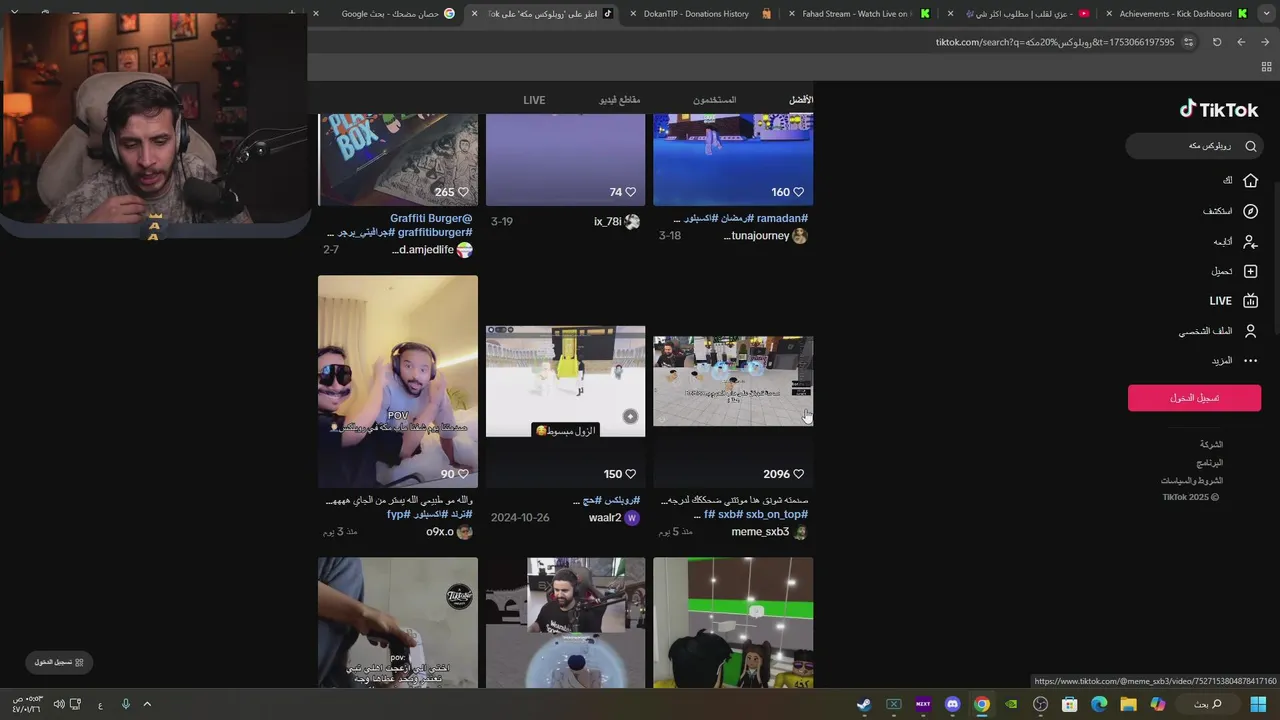Click the heart icon showing 74
Viewport: 1280px width, 720px height.
coord(630,192)
